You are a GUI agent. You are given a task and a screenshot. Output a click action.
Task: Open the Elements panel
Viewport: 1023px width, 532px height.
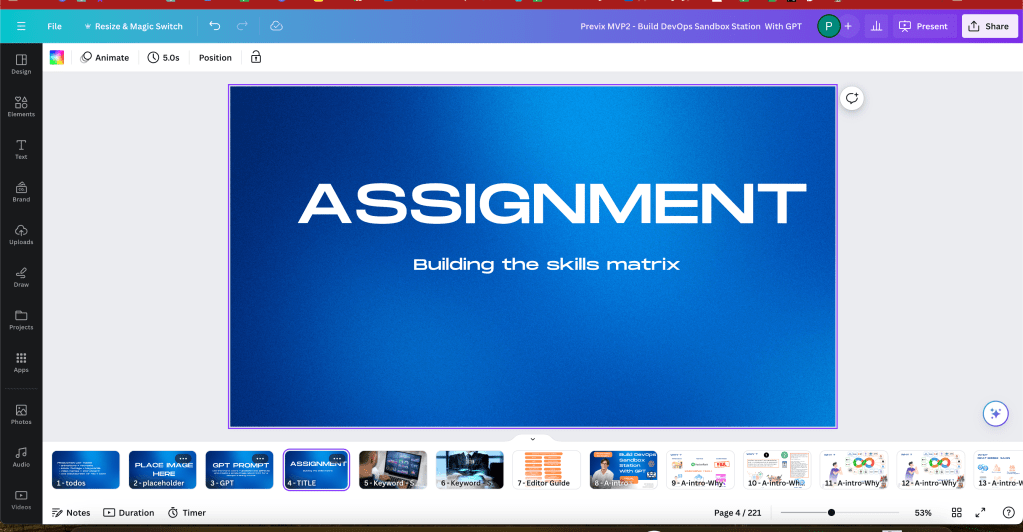pyautogui.click(x=21, y=106)
